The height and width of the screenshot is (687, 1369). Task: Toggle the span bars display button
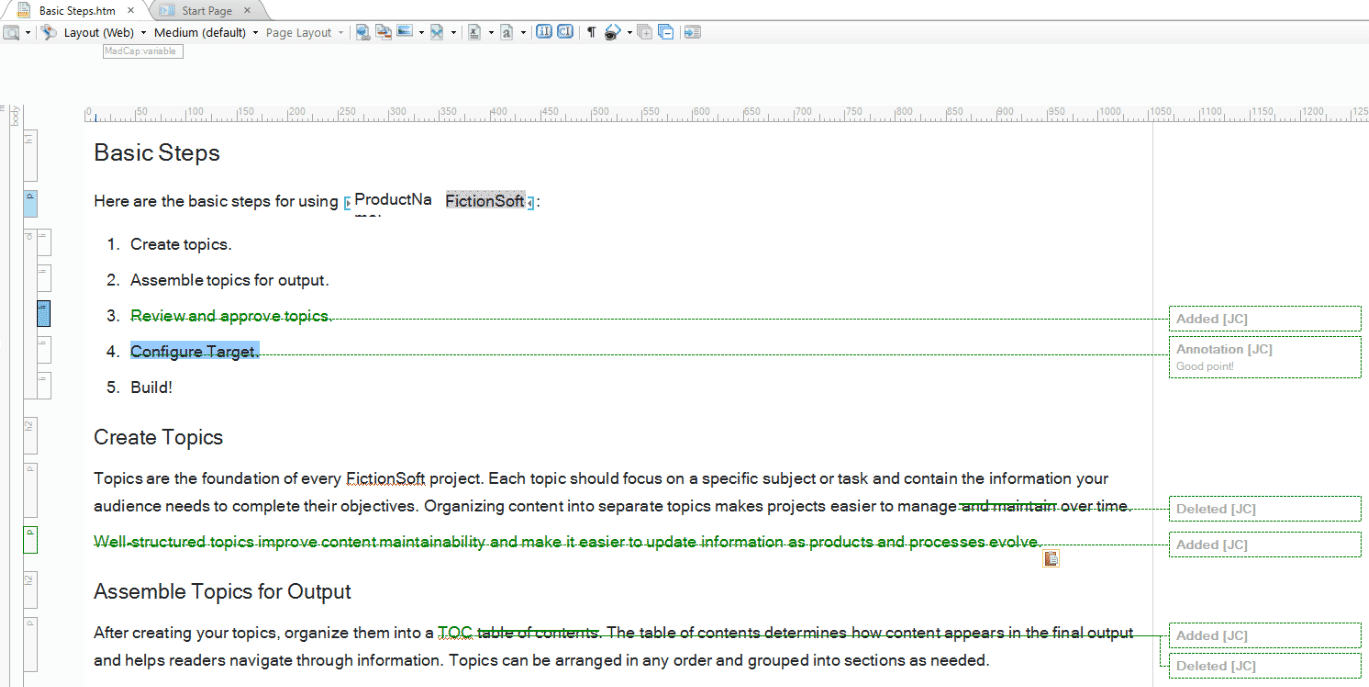(x=565, y=33)
